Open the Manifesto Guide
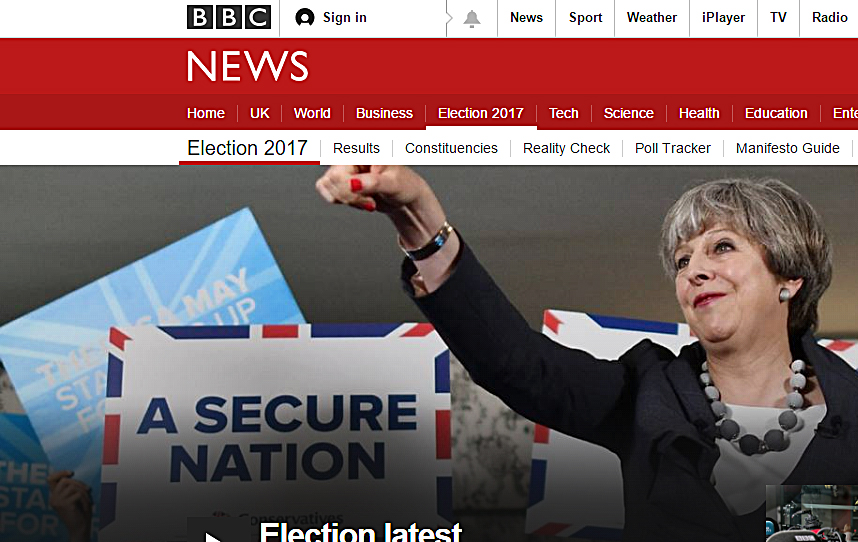This screenshot has height=542, width=858. 787,148
